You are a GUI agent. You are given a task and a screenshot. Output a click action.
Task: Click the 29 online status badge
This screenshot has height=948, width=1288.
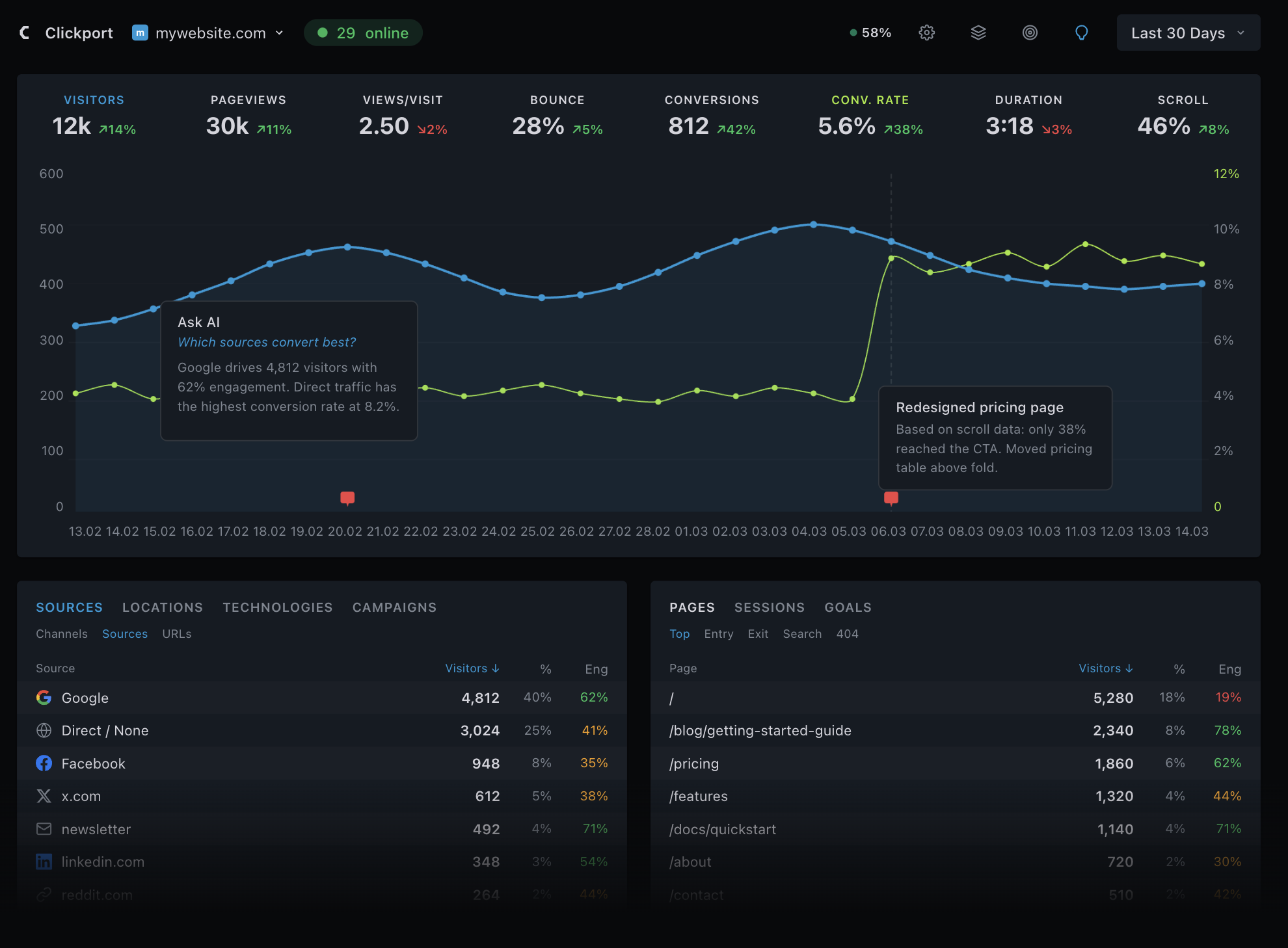point(363,33)
